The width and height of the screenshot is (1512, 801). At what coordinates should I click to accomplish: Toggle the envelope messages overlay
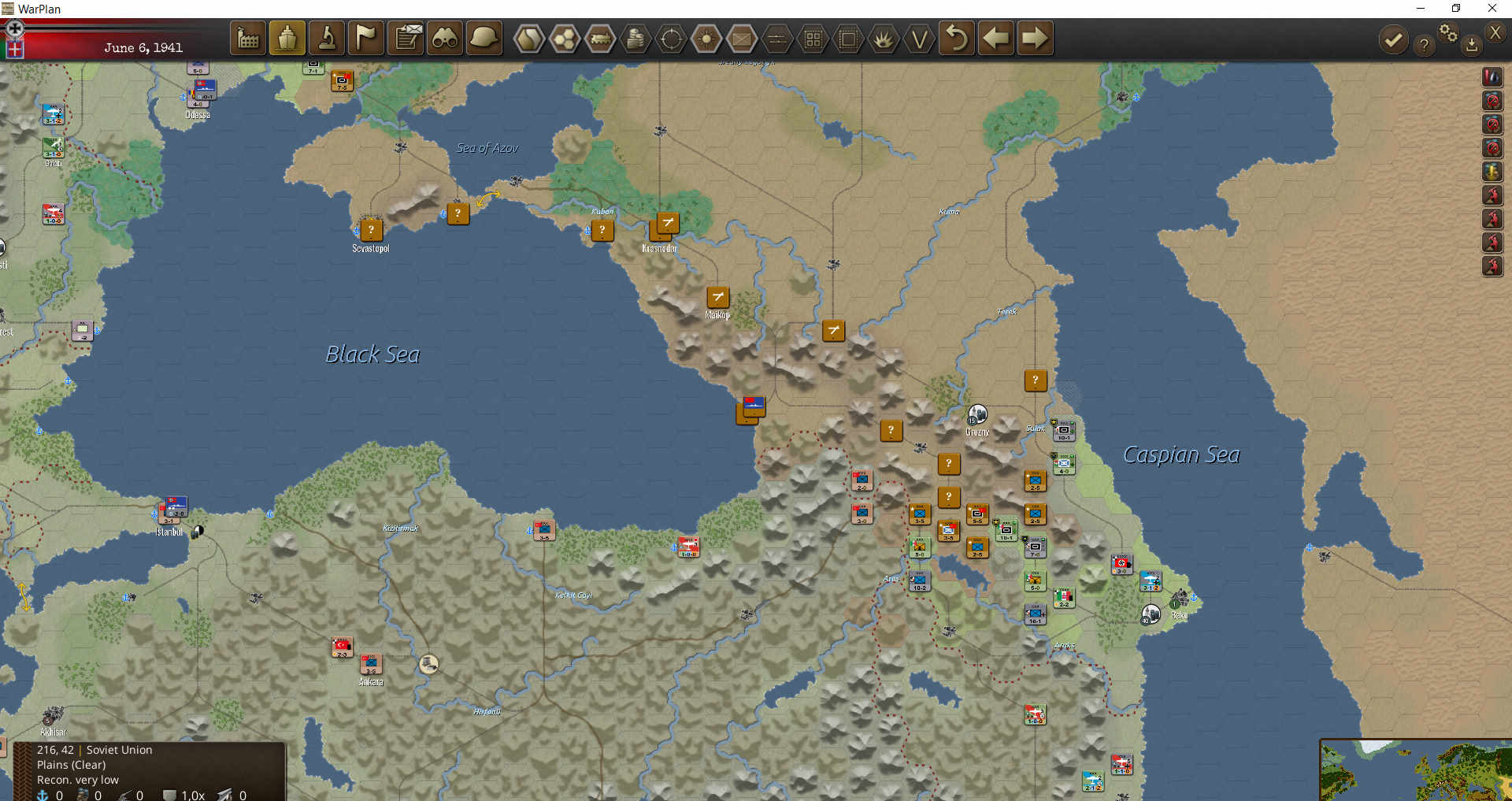click(x=742, y=39)
